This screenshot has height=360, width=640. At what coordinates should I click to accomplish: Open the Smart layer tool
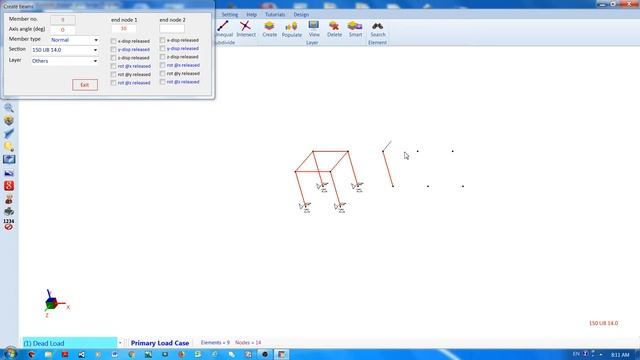(355, 26)
